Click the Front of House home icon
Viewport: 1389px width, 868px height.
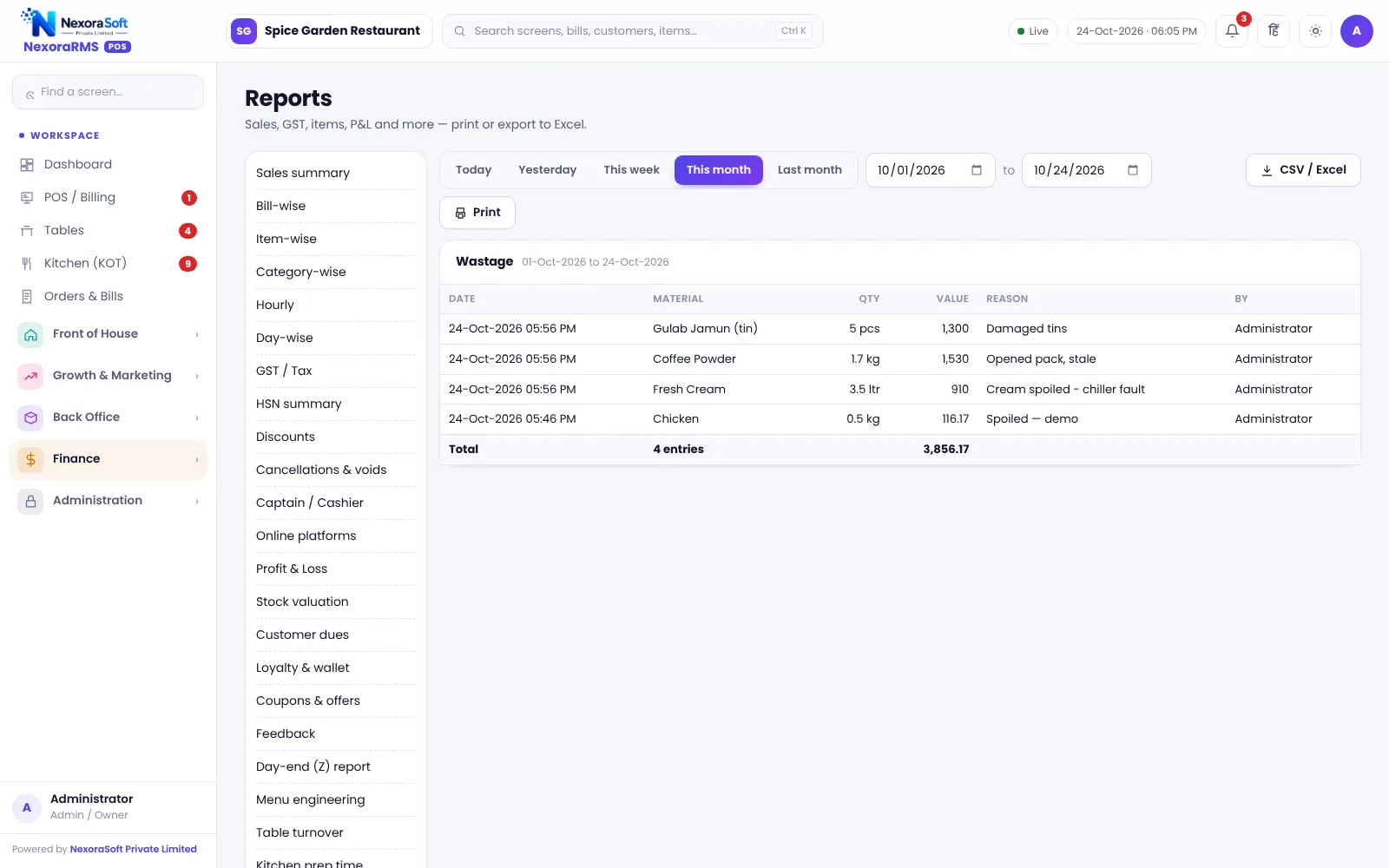click(x=30, y=334)
